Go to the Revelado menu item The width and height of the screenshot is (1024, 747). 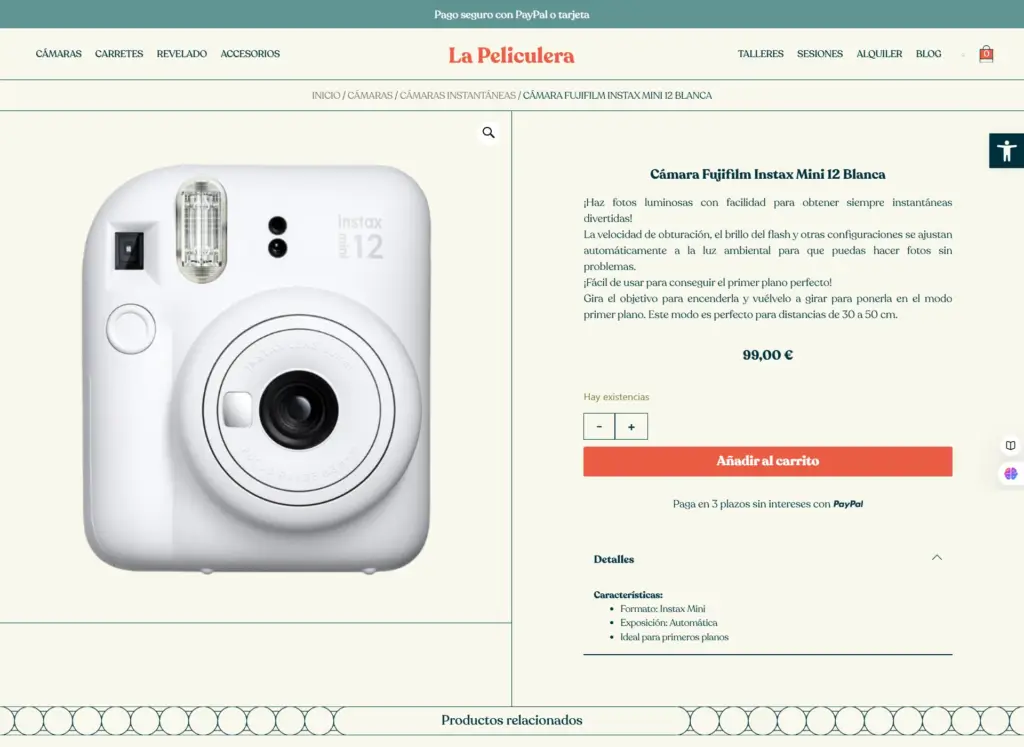[x=182, y=54]
